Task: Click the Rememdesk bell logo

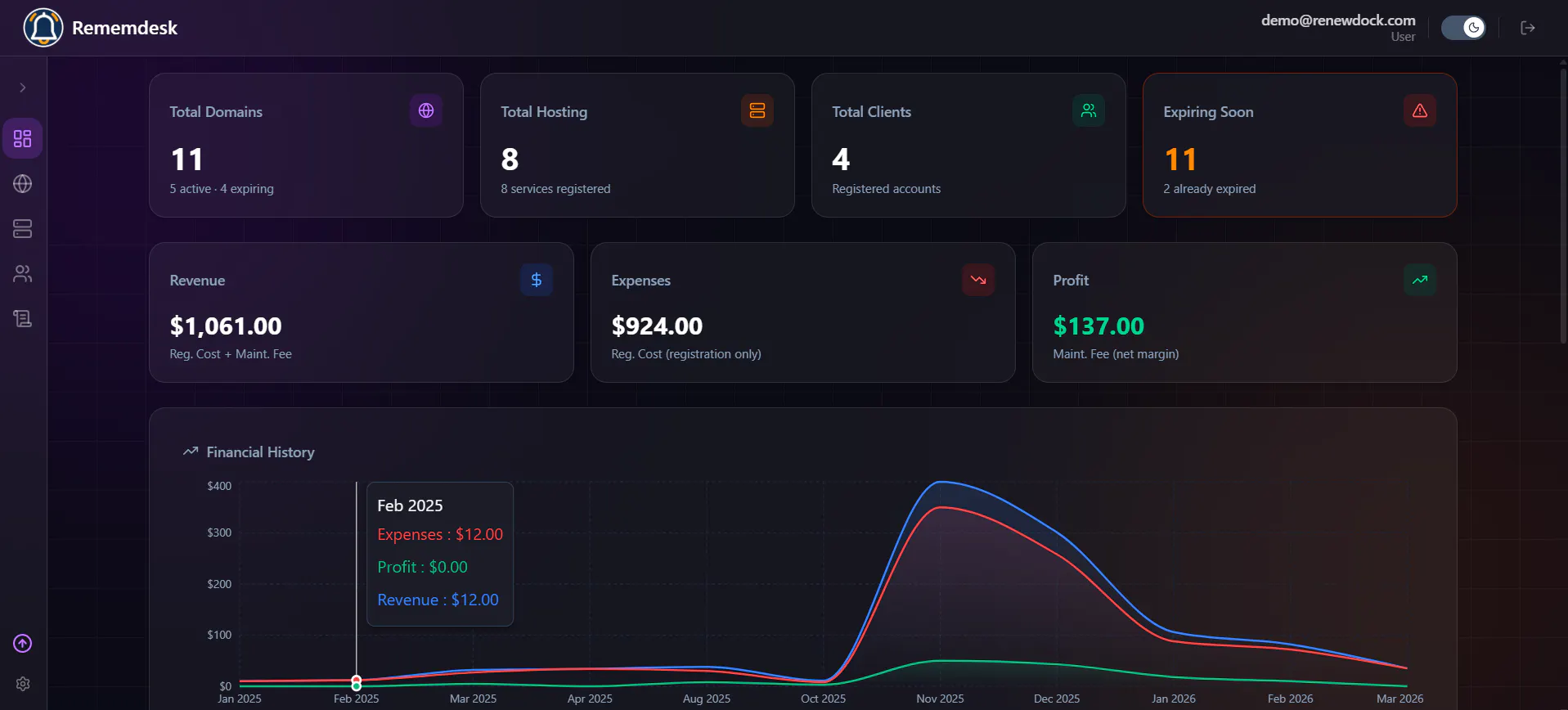Action: tap(43, 28)
